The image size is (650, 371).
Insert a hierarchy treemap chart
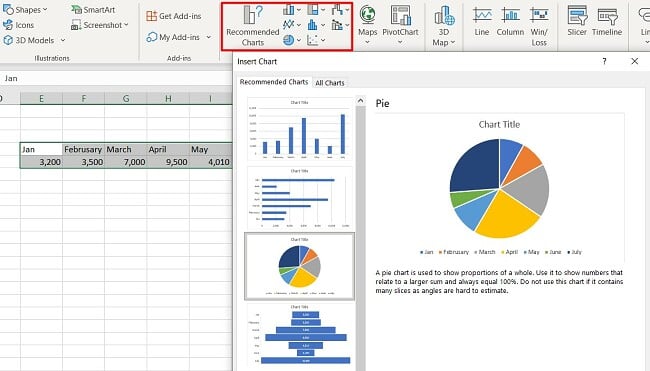tap(313, 10)
